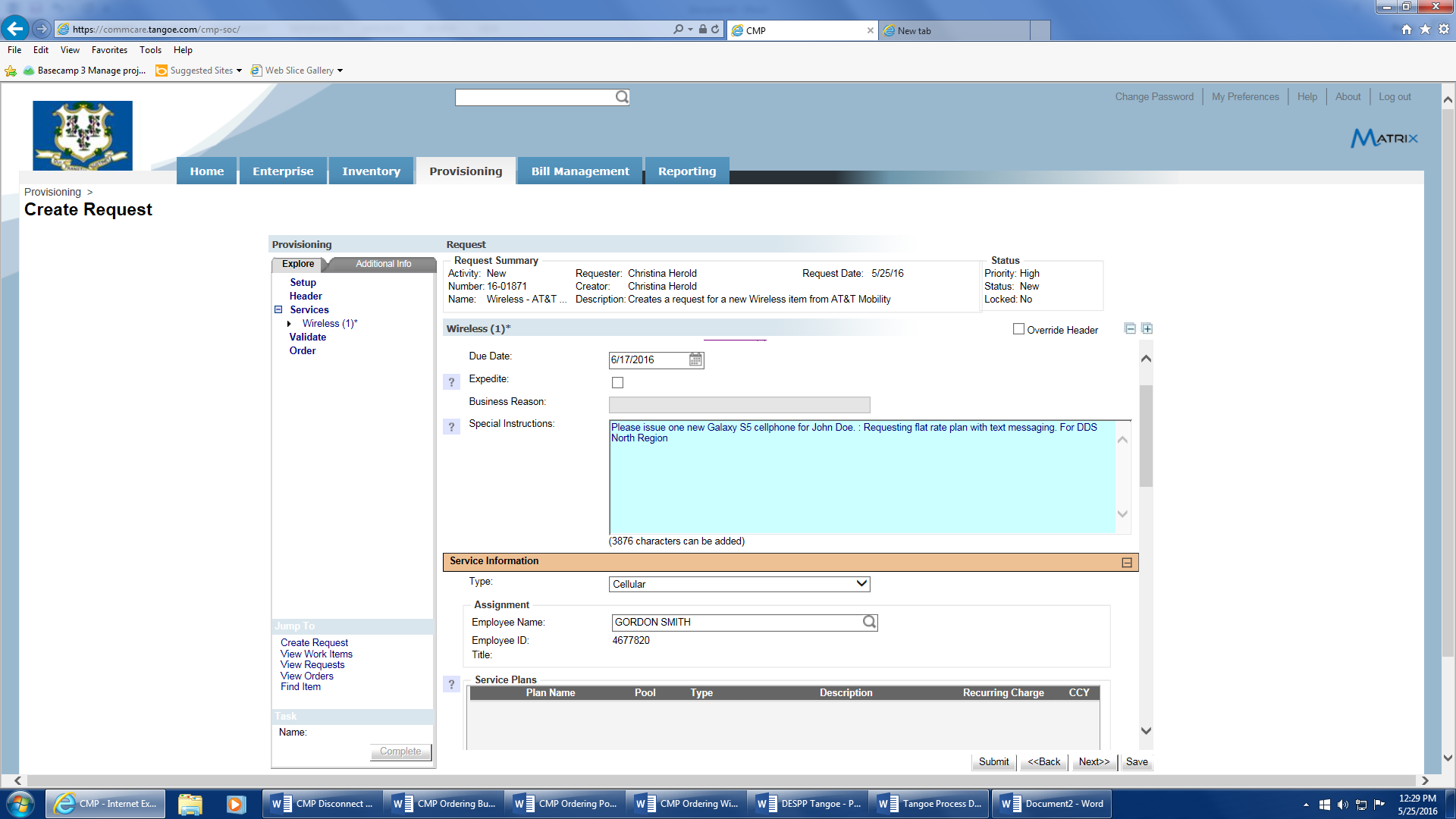Screen dimensions: 1456x819
Task: Collapse the Service Information section
Action: 1127,562
